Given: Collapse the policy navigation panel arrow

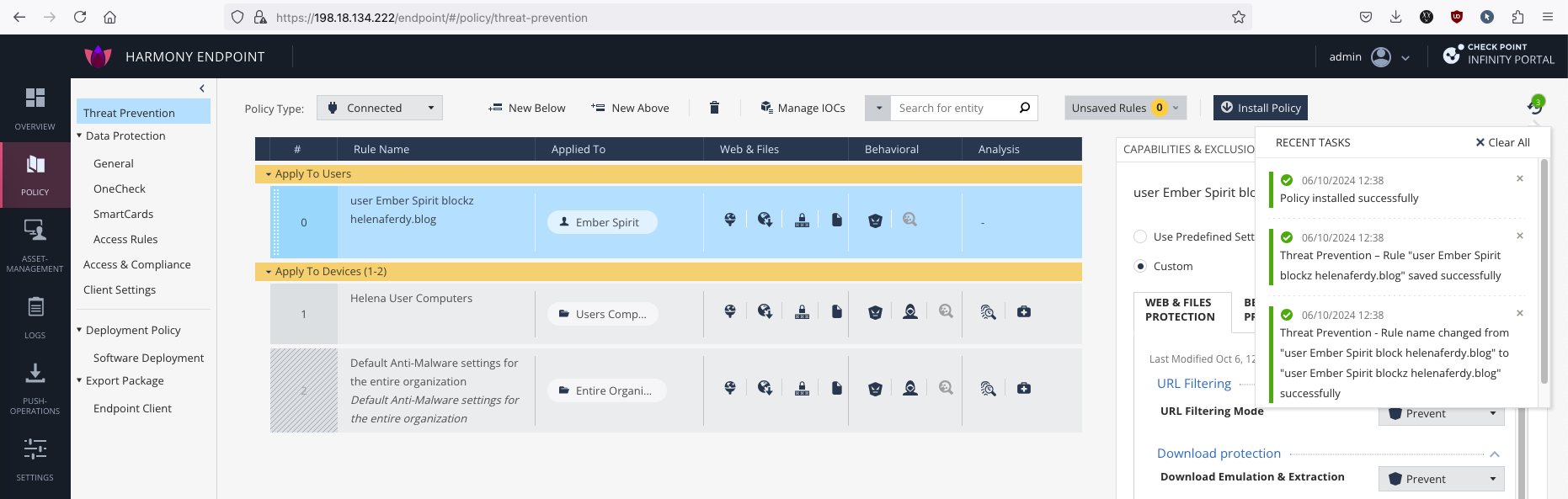Looking at the screenshot, I should point(202,88).
